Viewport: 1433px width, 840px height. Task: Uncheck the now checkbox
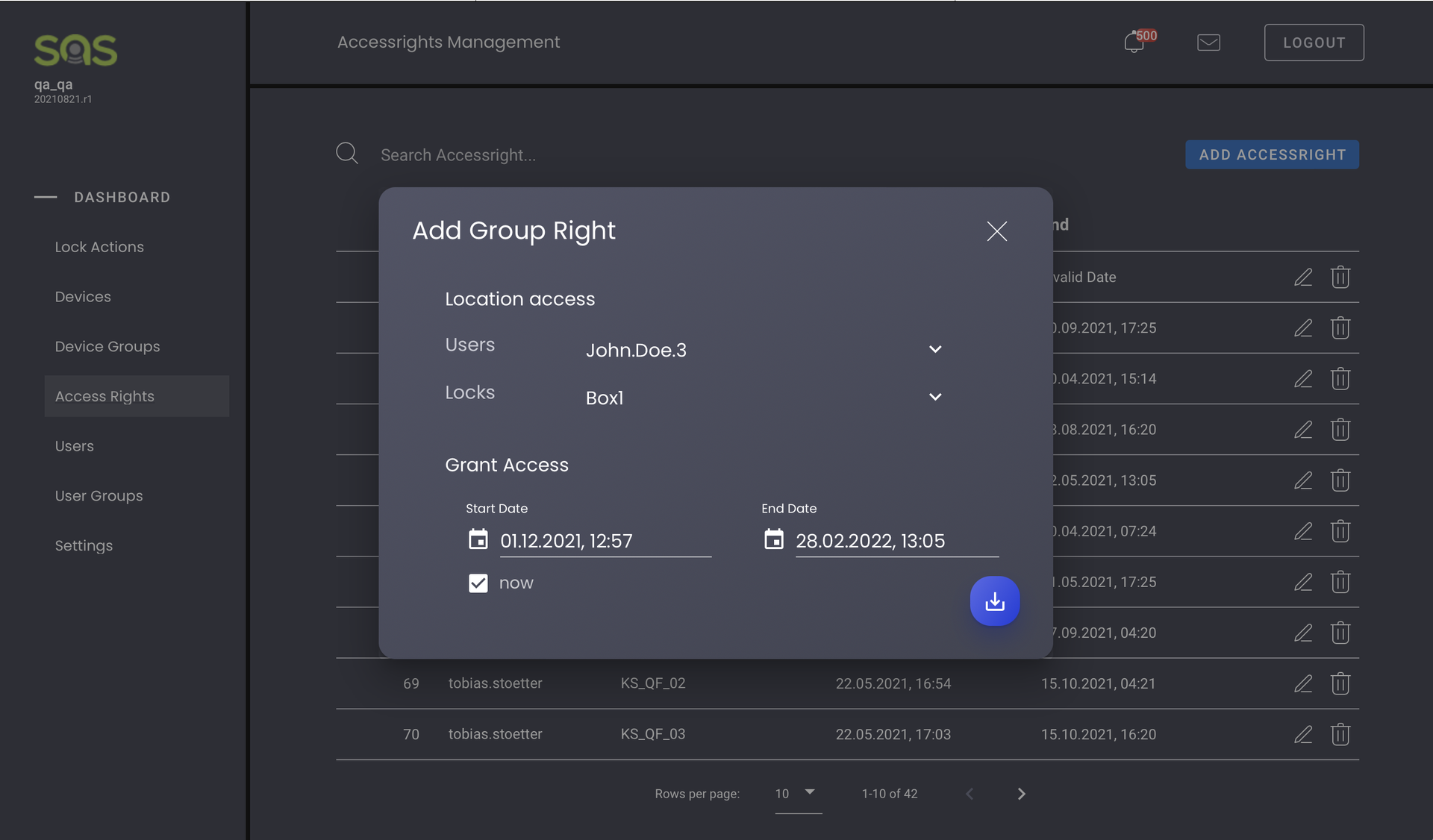(x=478, y=583)
